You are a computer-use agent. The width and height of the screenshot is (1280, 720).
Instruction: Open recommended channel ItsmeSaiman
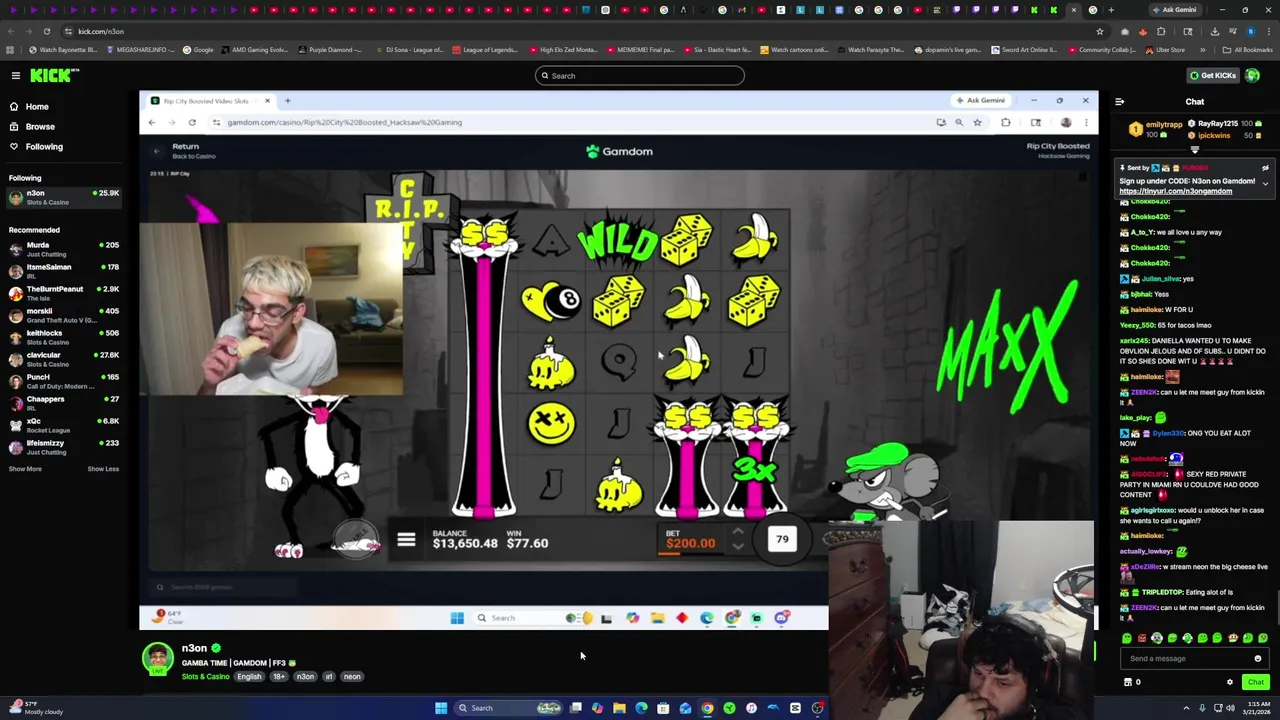[62, 271]
